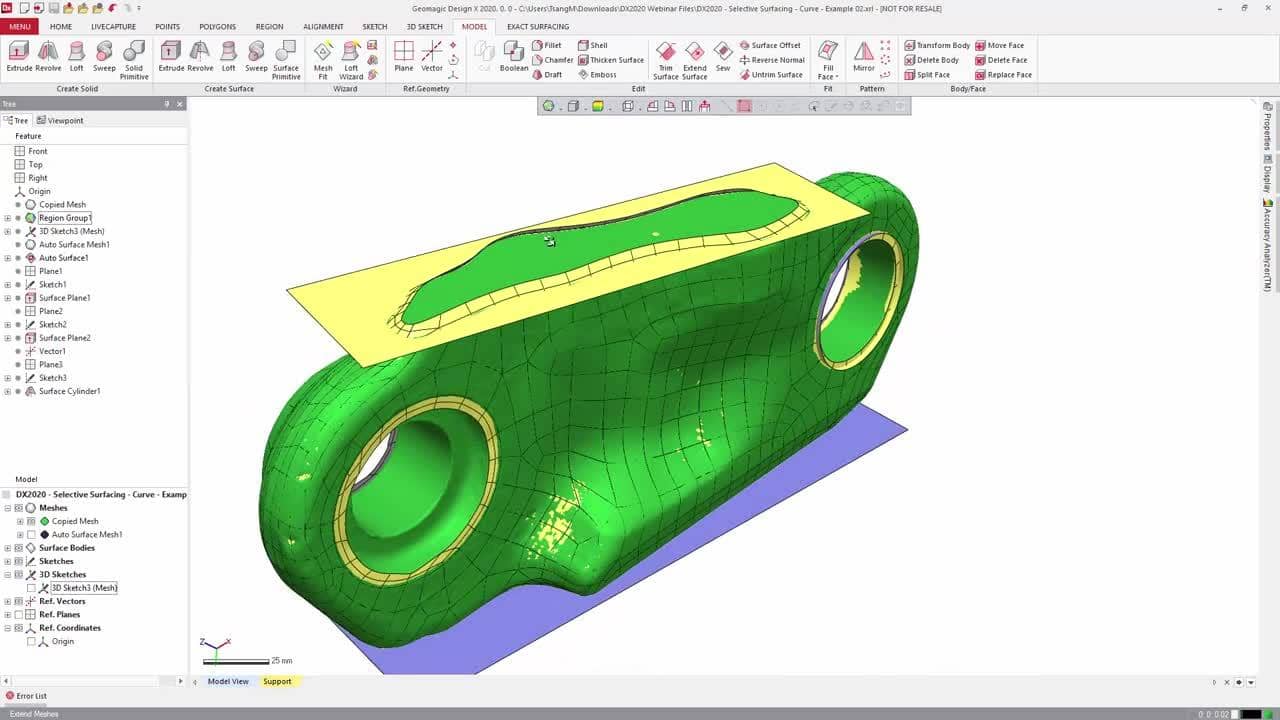Switch to the Support view tab

pos(277,682)
